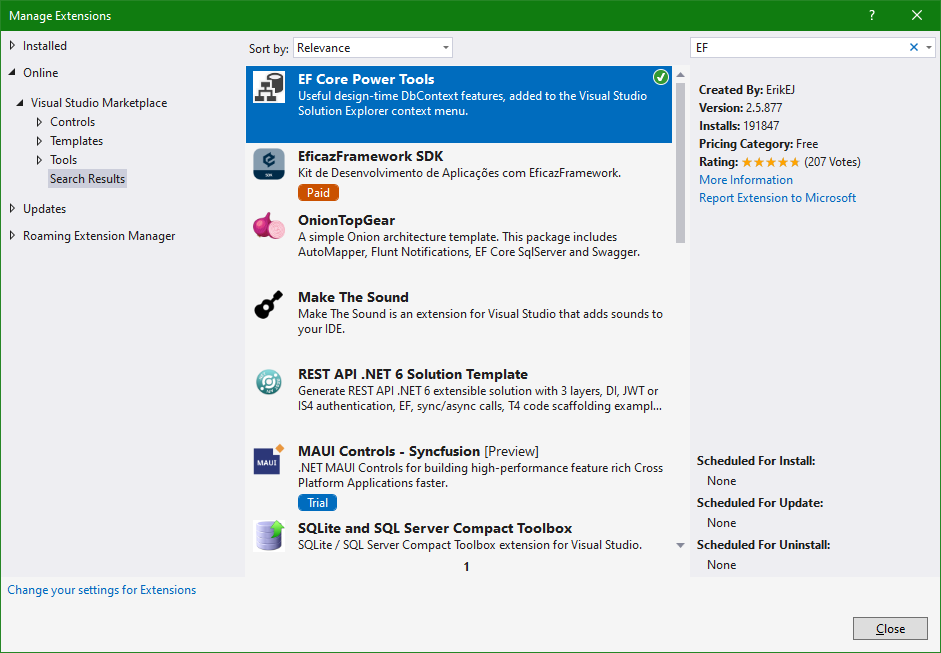Select the Make The Sound title
This screenshot has width=941, height=653.
coord(353,297)
